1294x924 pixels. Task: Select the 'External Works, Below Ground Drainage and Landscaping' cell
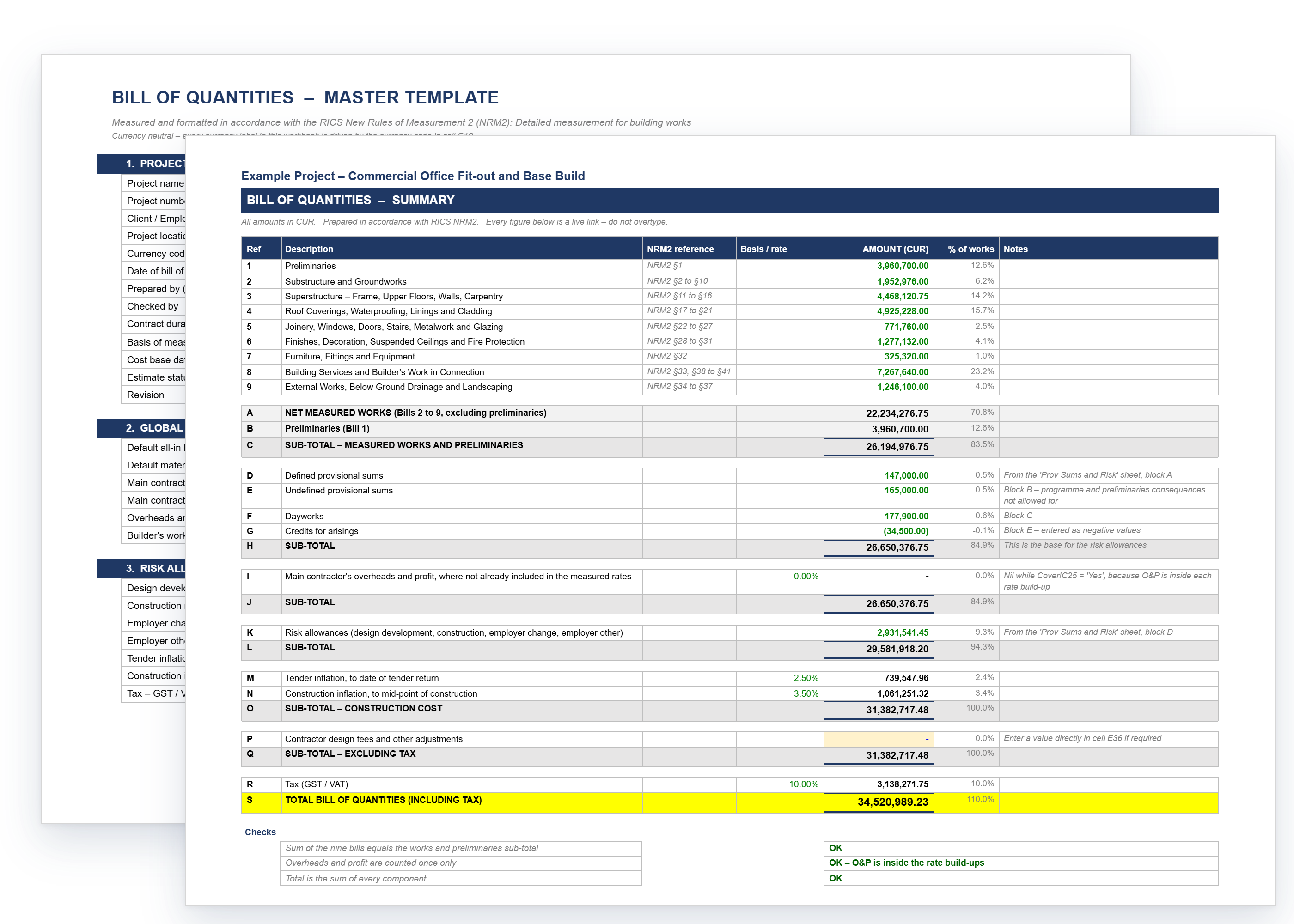pyautogui.click(x=462, y=387)
